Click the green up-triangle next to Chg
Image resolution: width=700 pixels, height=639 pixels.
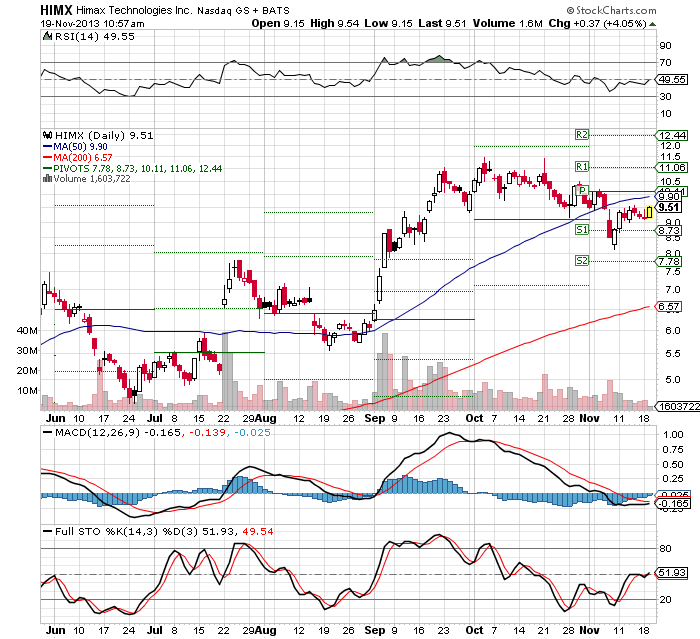[x=652, y=24]
